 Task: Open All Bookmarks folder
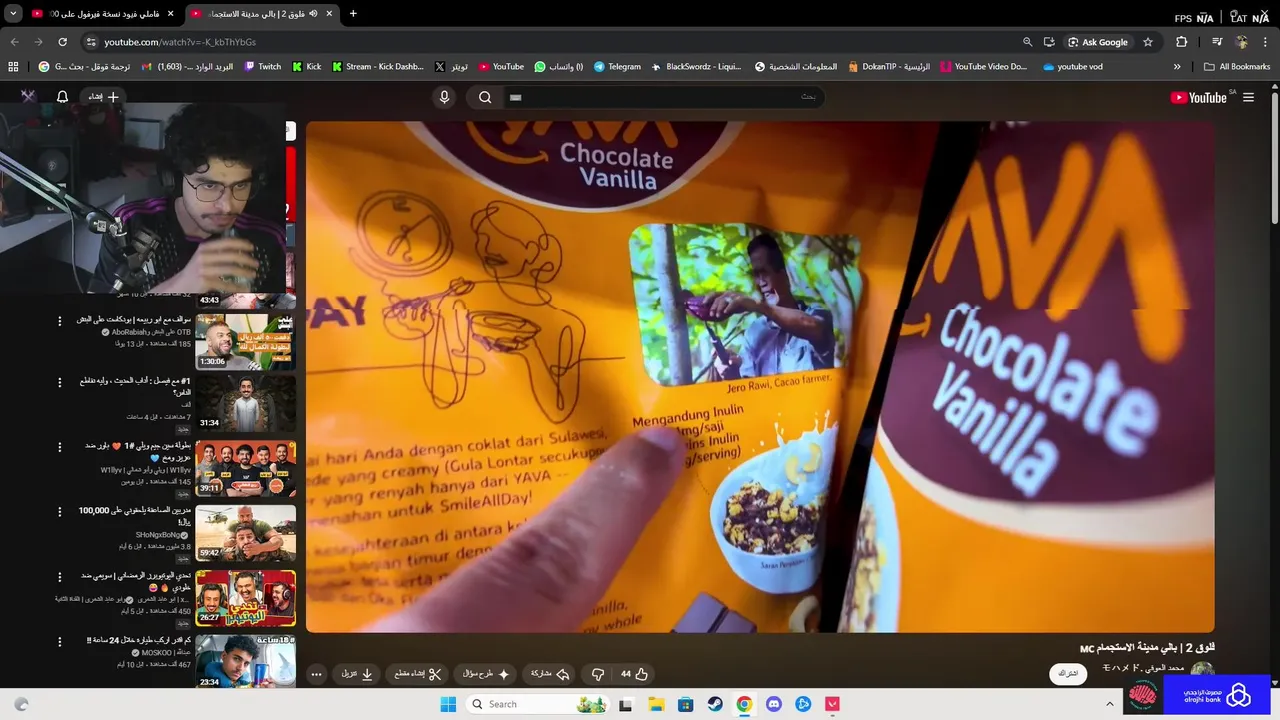(x=1237, y=67)
